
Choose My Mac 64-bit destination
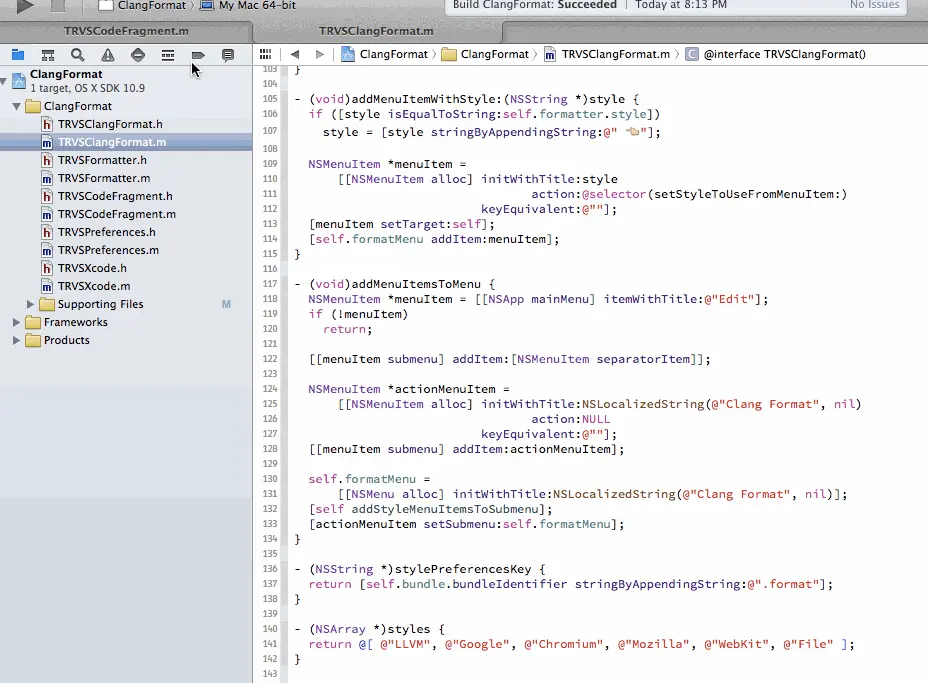click(247, 5)
